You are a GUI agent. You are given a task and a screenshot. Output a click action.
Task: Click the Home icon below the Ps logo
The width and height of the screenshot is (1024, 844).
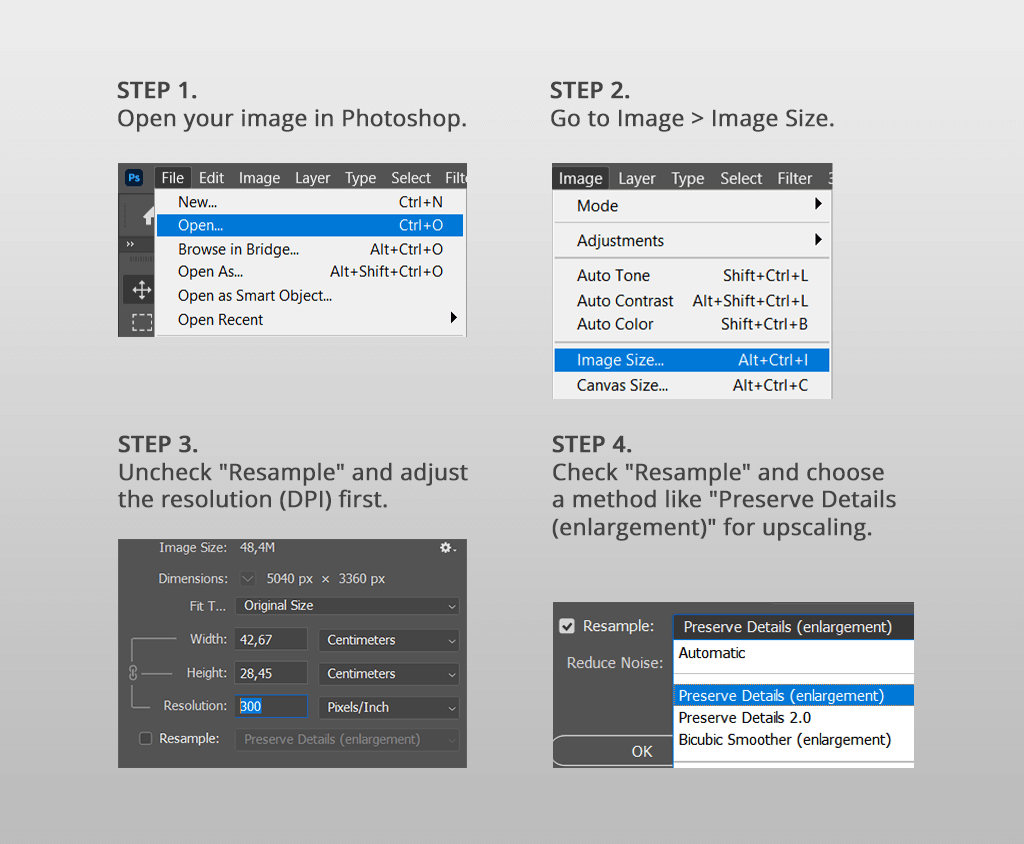tap(149, 215)
